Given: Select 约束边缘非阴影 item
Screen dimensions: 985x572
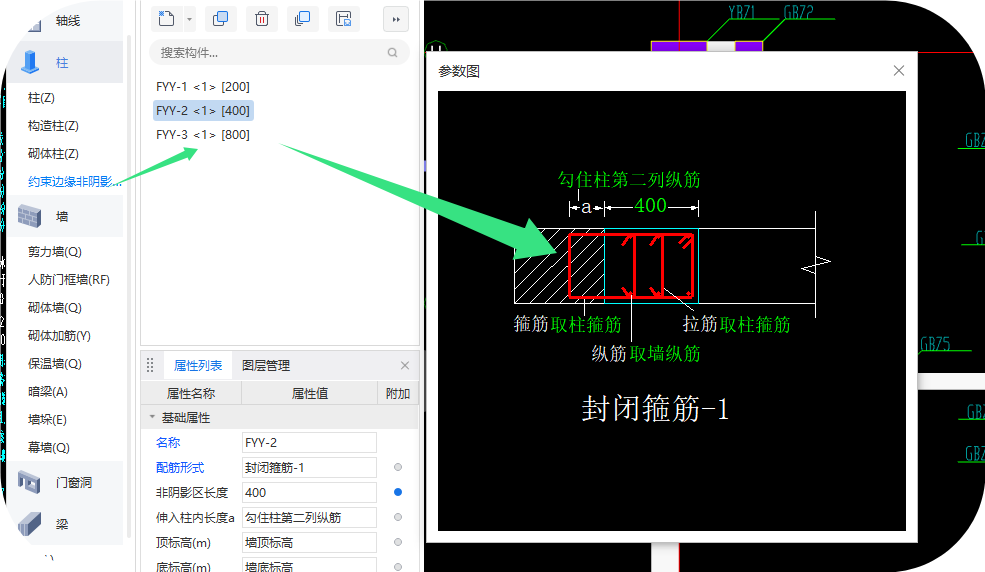Looking at the screenshot, I should [x=75, y=181].
